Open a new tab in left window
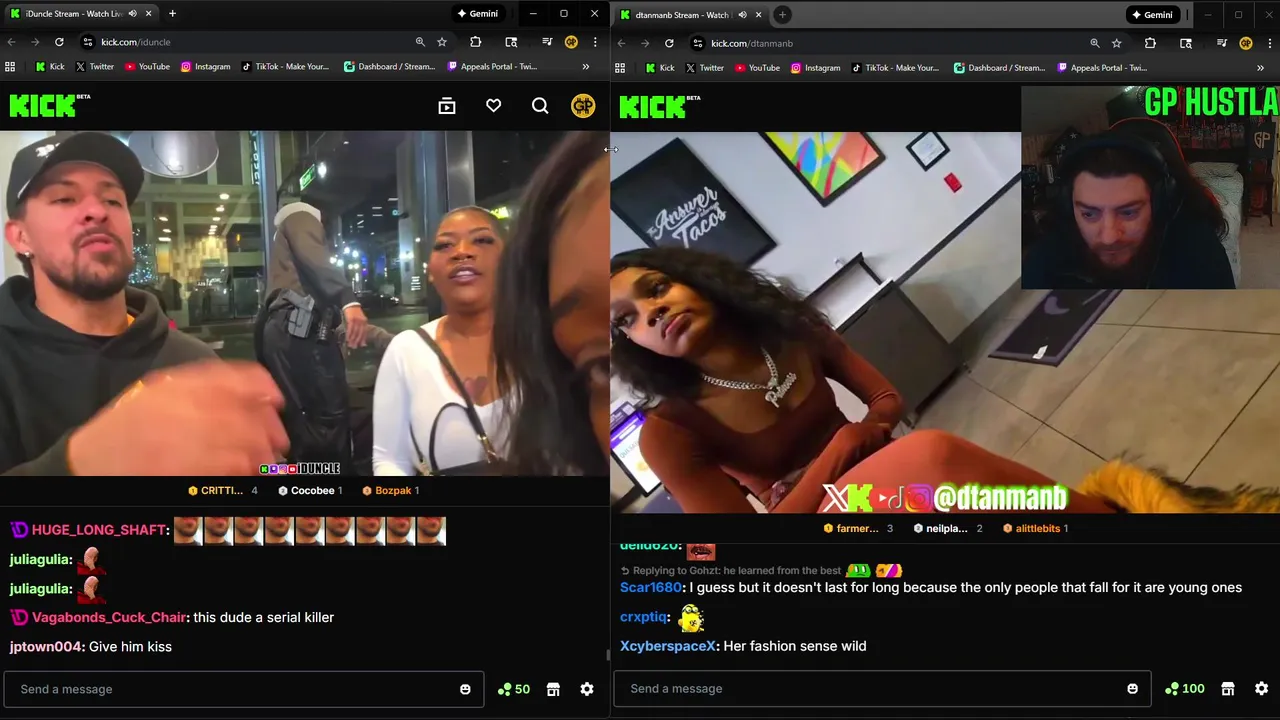The image size is (1280, 720). click(x=172, y=14)
